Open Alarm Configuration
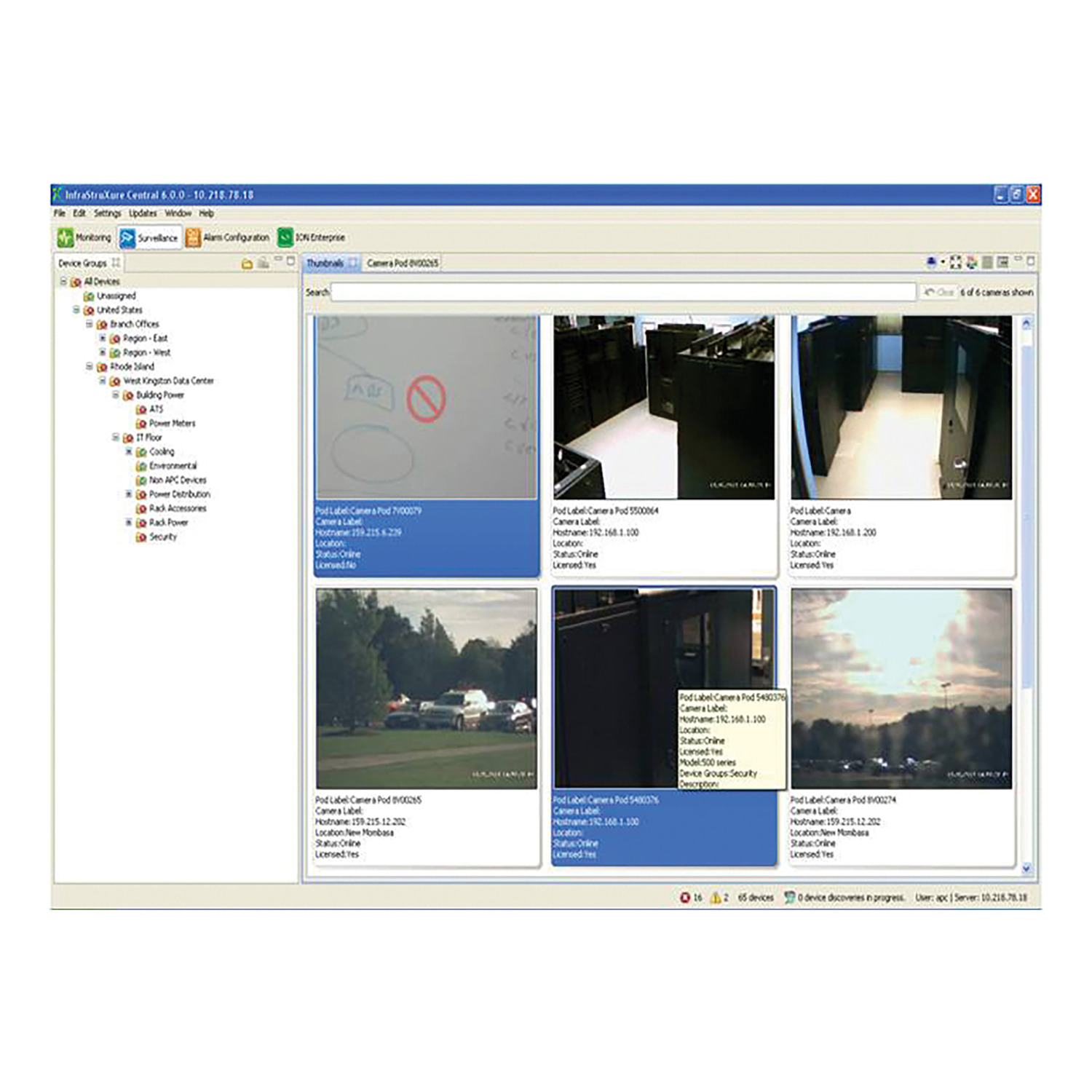 click(227, 237)
